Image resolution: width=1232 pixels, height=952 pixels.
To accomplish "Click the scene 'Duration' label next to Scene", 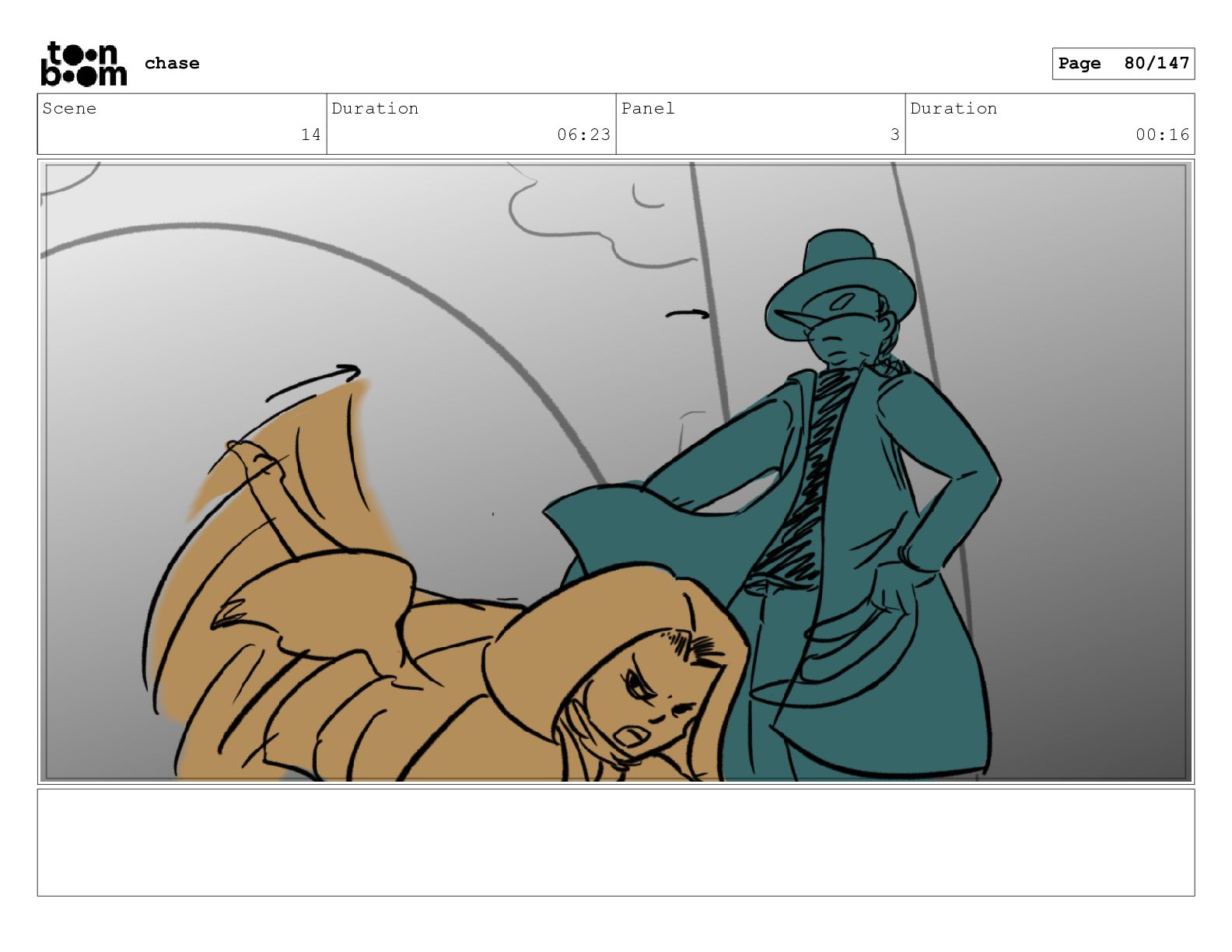I will (375, 108).
